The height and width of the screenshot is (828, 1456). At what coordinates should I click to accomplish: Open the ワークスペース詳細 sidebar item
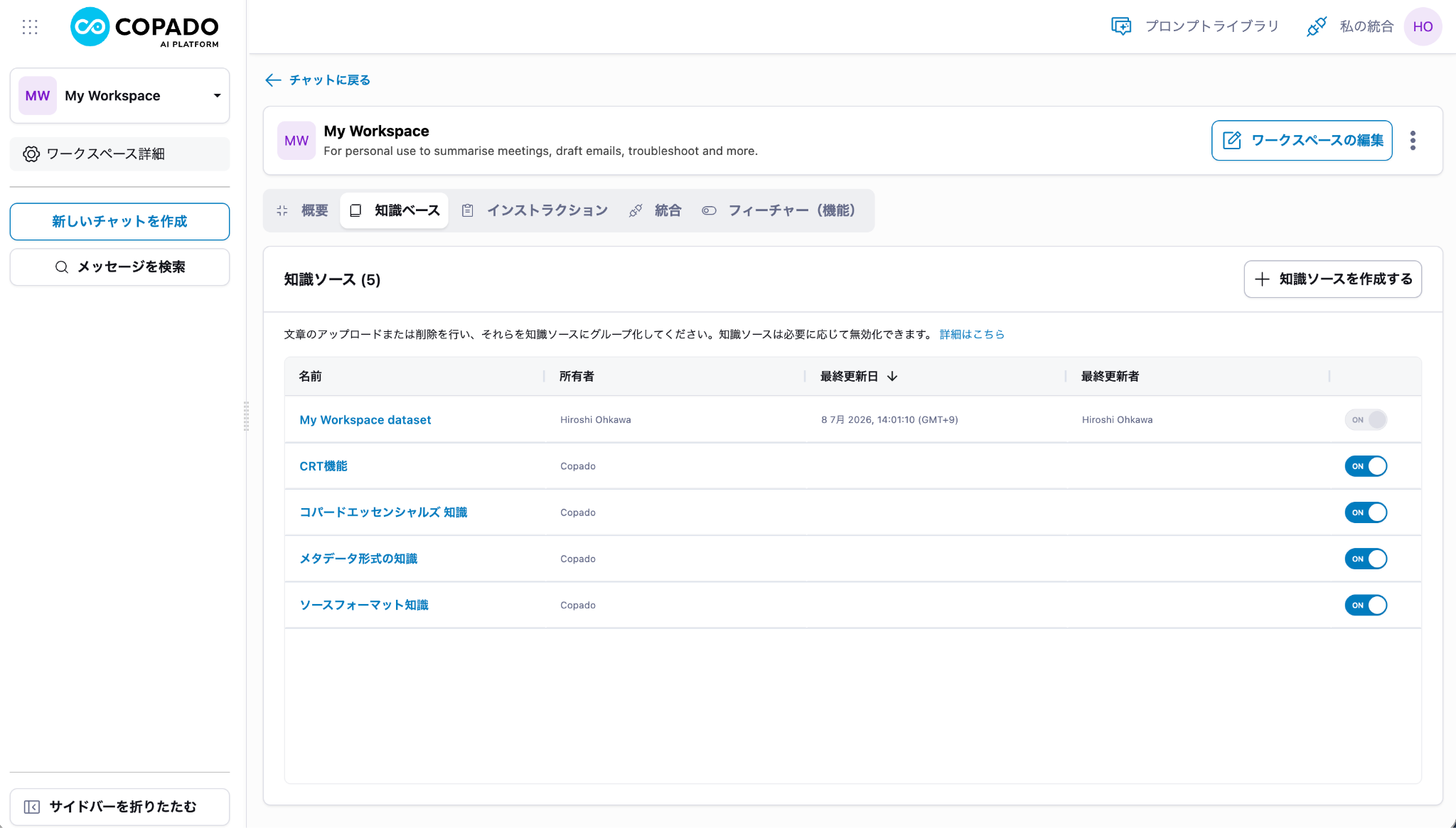coord(119,154)
